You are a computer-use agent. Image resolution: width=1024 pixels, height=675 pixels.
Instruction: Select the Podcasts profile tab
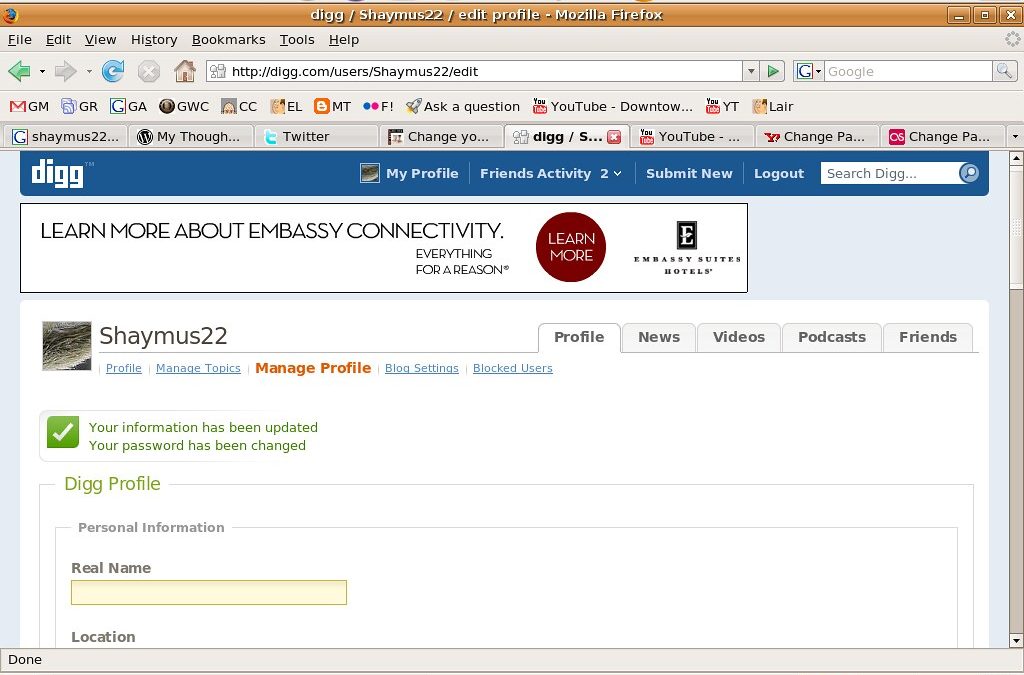pyautogui.click(x=831, y=337)
